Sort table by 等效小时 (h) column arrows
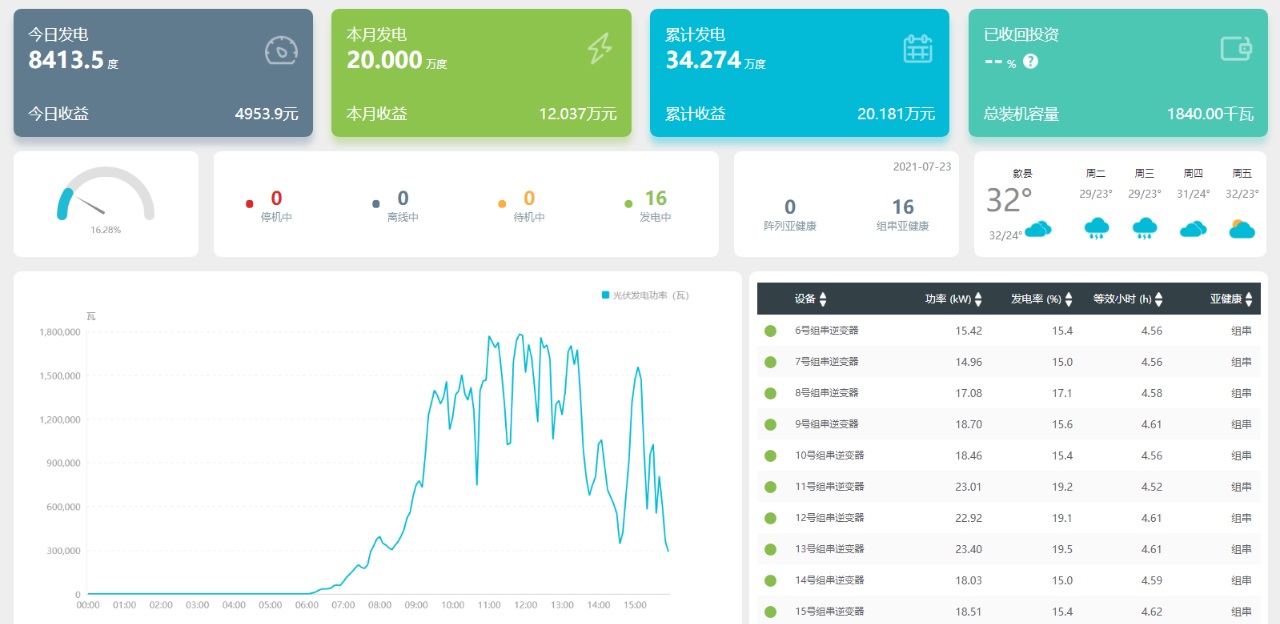Screen dimensions: 1280x624 [1159, 299]
